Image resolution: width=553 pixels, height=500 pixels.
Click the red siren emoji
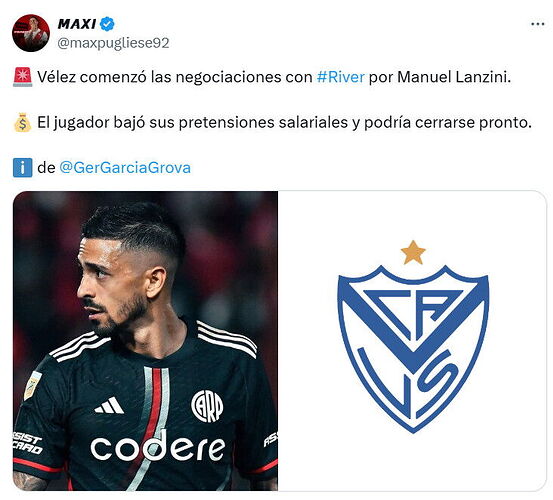pyautogui.click(x=23, y=77)
